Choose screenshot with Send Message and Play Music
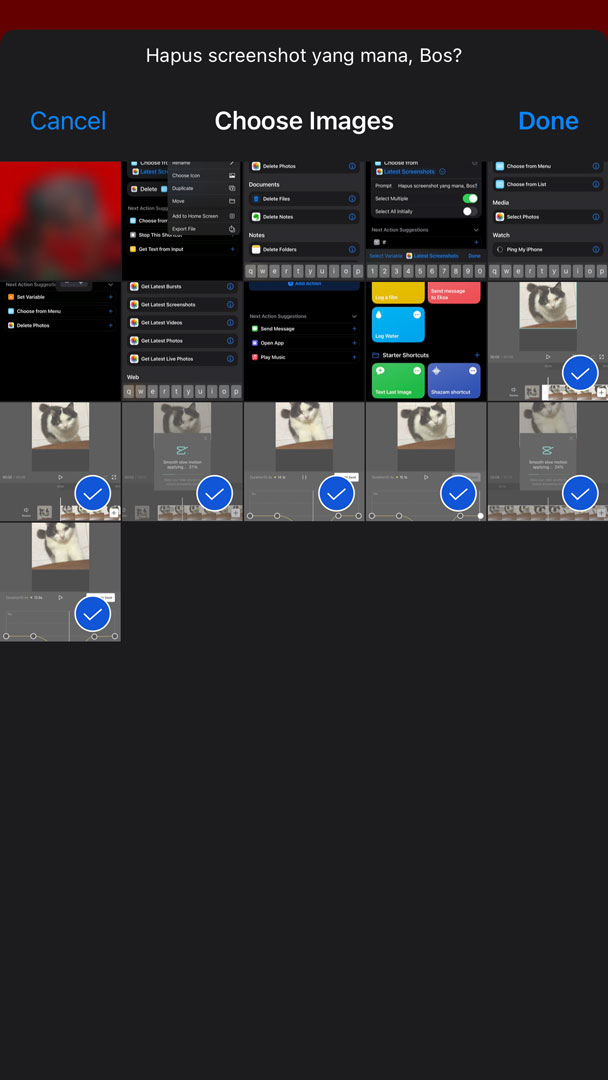Image resolution: width=608 pixels, height=1080 pixels. [x=304, y=340]
